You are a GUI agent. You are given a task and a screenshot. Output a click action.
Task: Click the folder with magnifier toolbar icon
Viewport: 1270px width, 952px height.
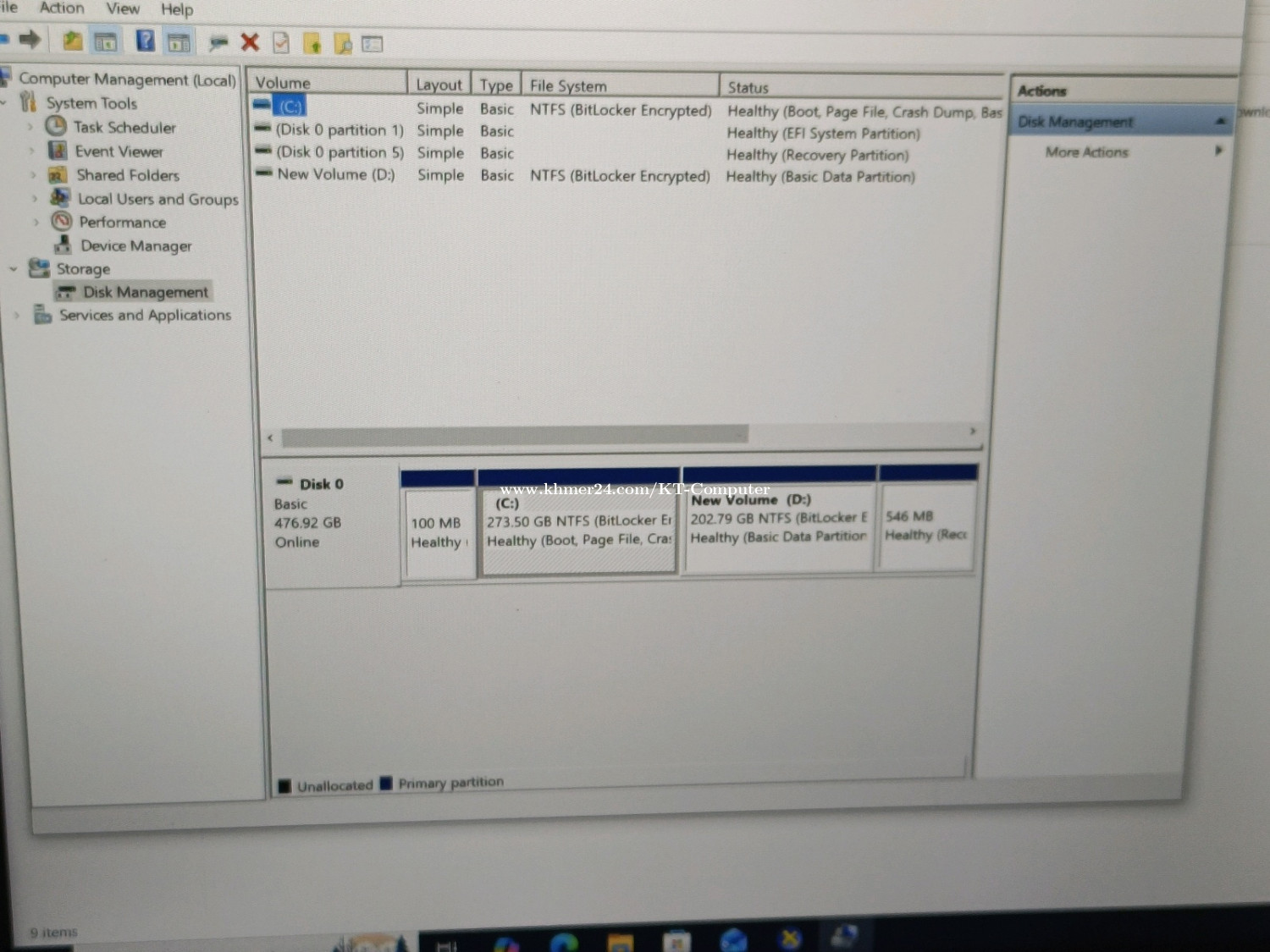(343, 44)
